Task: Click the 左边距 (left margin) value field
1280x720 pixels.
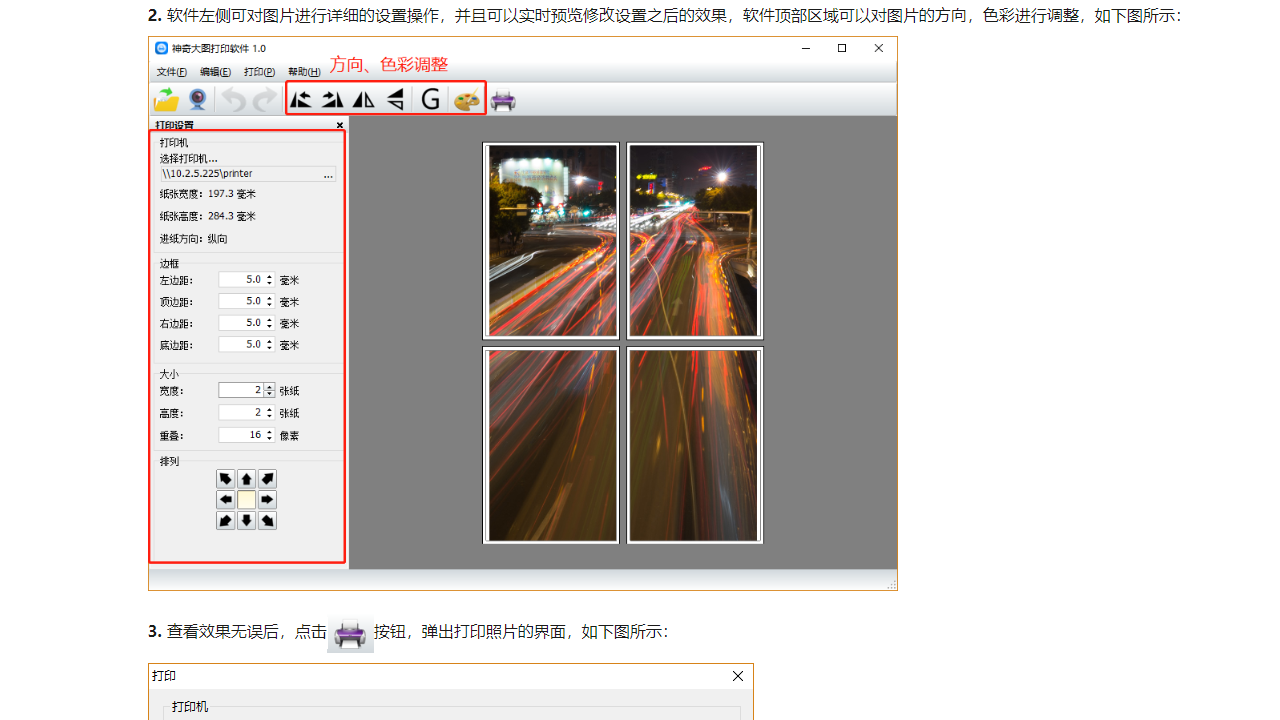Action: pyautogui.click(x=241, y=280)
